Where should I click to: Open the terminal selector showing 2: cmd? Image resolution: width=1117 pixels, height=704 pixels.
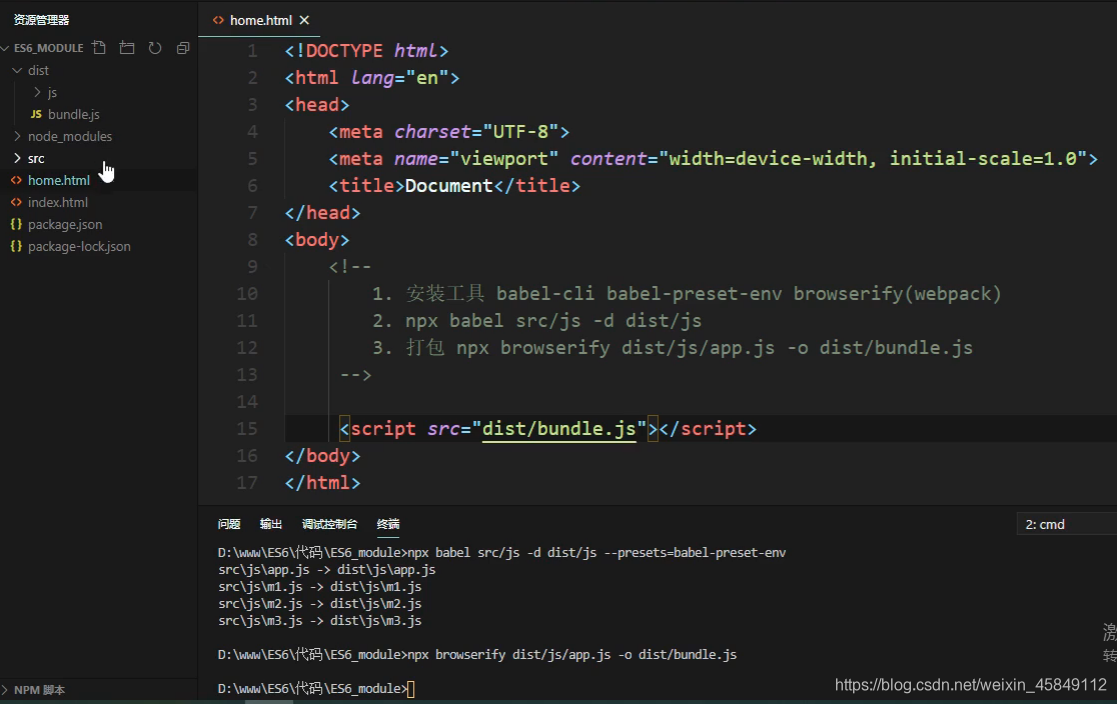pyautogui.click(x=1066, y=524)
